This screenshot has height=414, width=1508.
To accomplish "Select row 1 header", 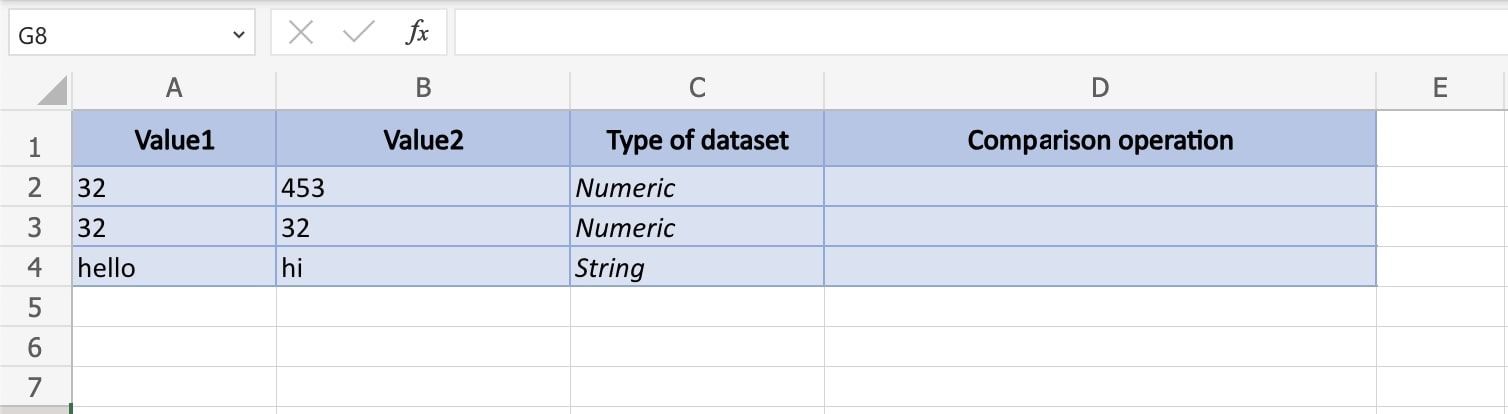I will point(35,148).
